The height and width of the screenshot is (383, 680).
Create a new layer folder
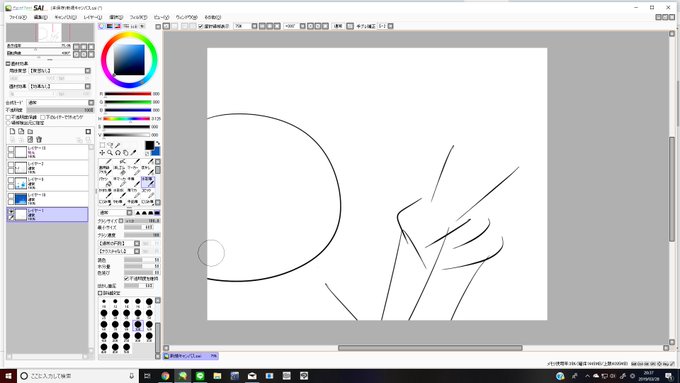point(30,131)
